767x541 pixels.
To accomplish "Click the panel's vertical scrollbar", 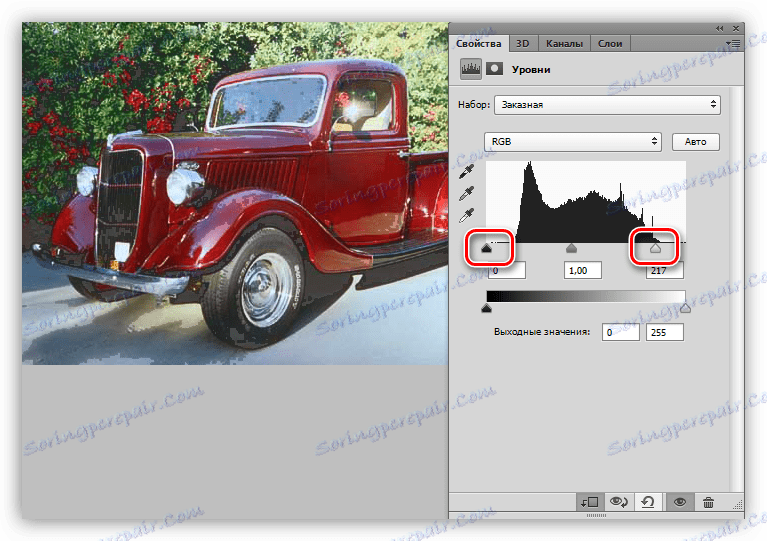I will click(x=736, y=289).
